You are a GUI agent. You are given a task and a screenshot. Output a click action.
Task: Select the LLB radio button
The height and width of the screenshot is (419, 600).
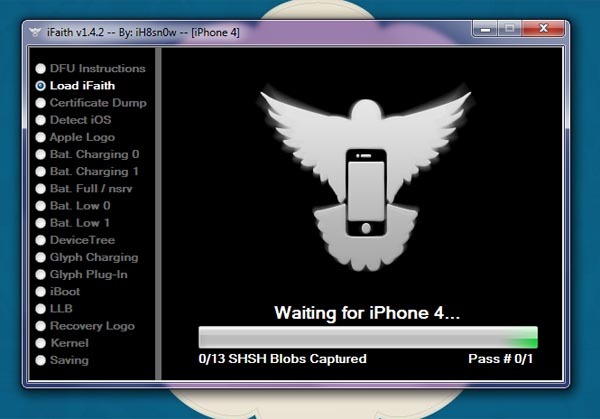pos(41,309)
